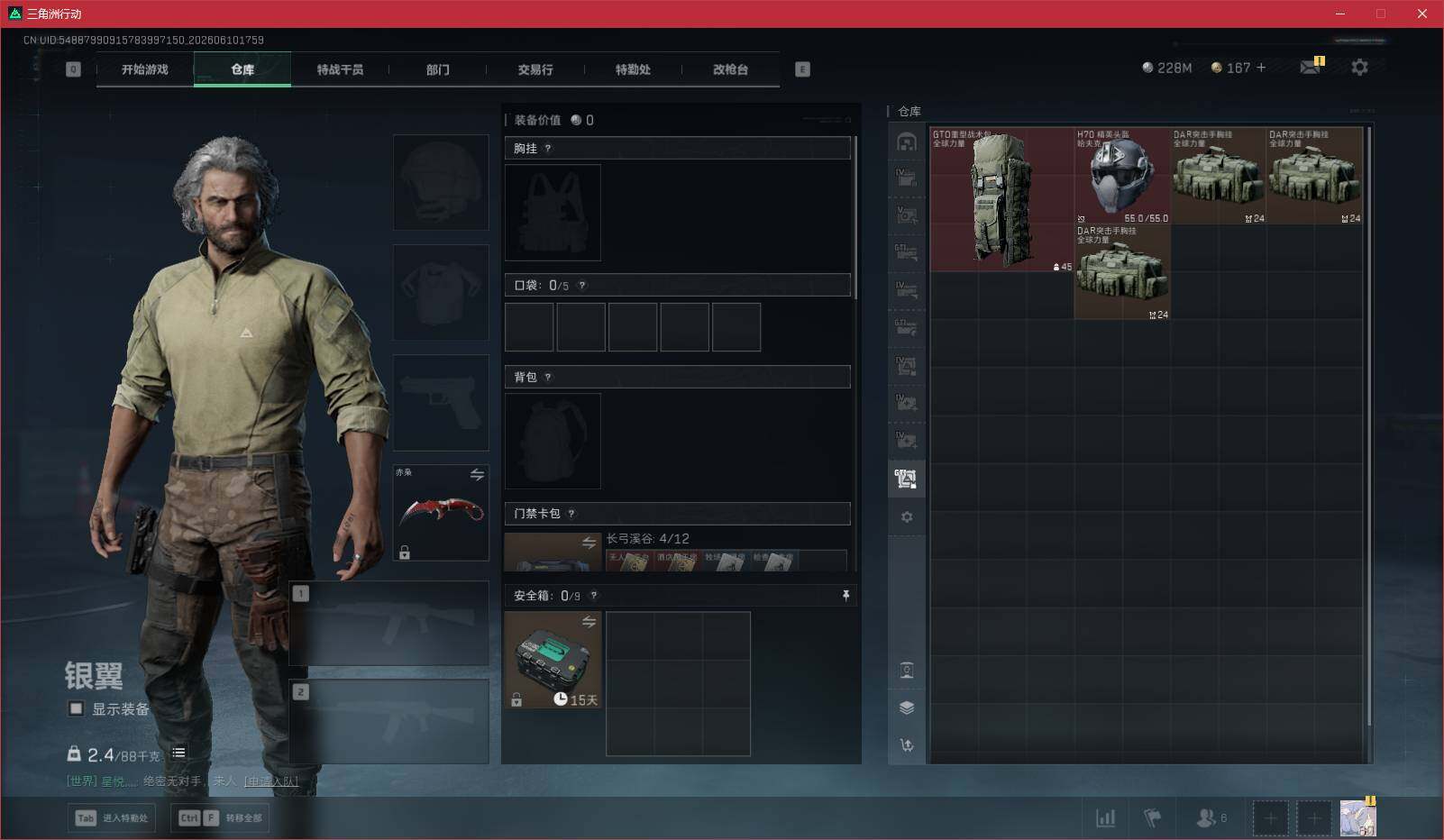Pin the 安全箱 section

coord(845,596)
